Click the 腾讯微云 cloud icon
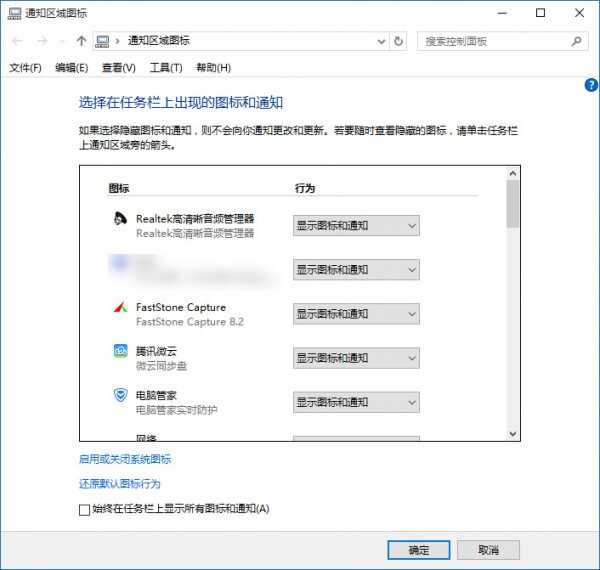The image size is (600, 570). tap(119, 352)
